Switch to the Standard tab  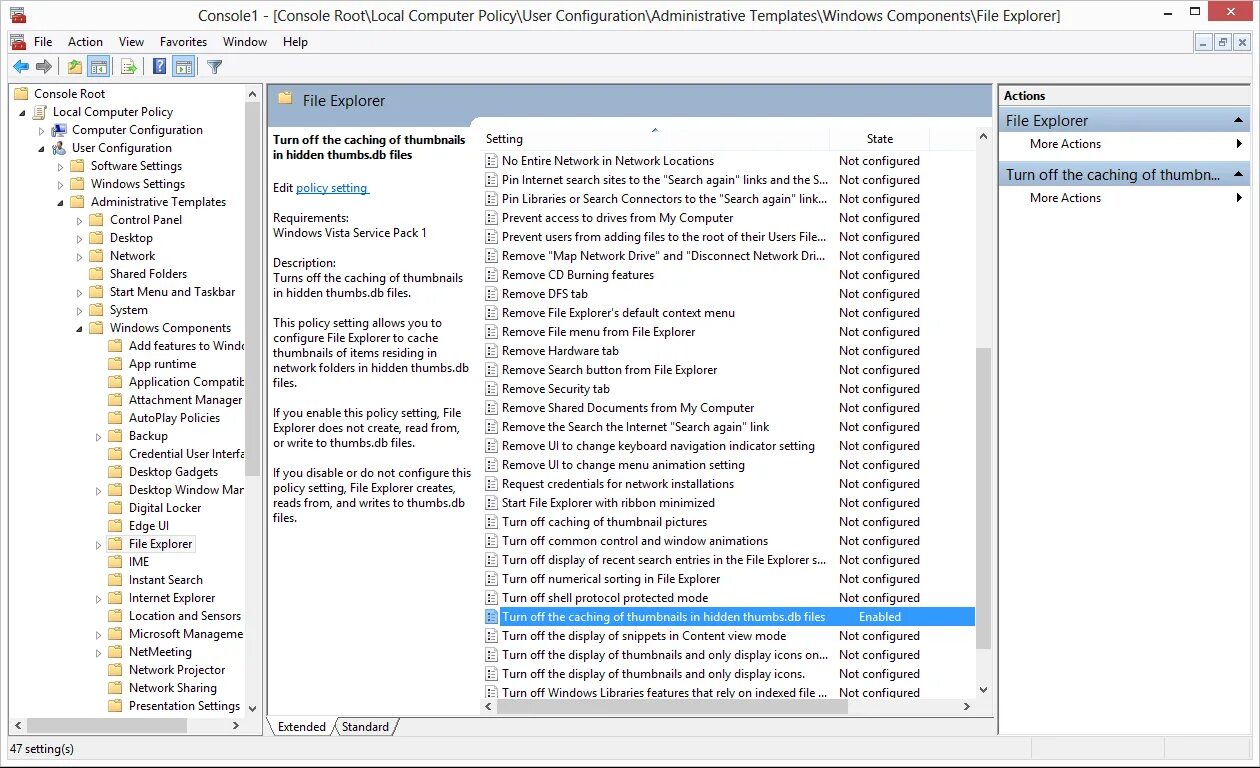click(365, 727)
